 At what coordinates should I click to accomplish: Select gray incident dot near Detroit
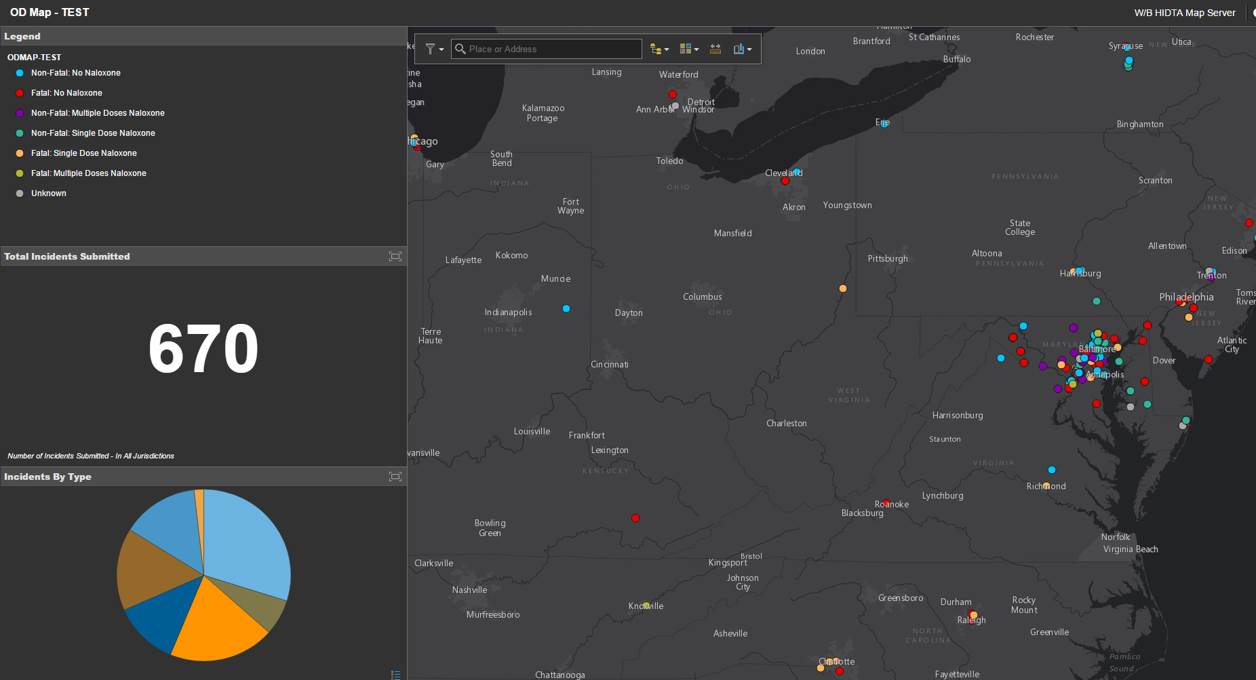click(675, 106)
